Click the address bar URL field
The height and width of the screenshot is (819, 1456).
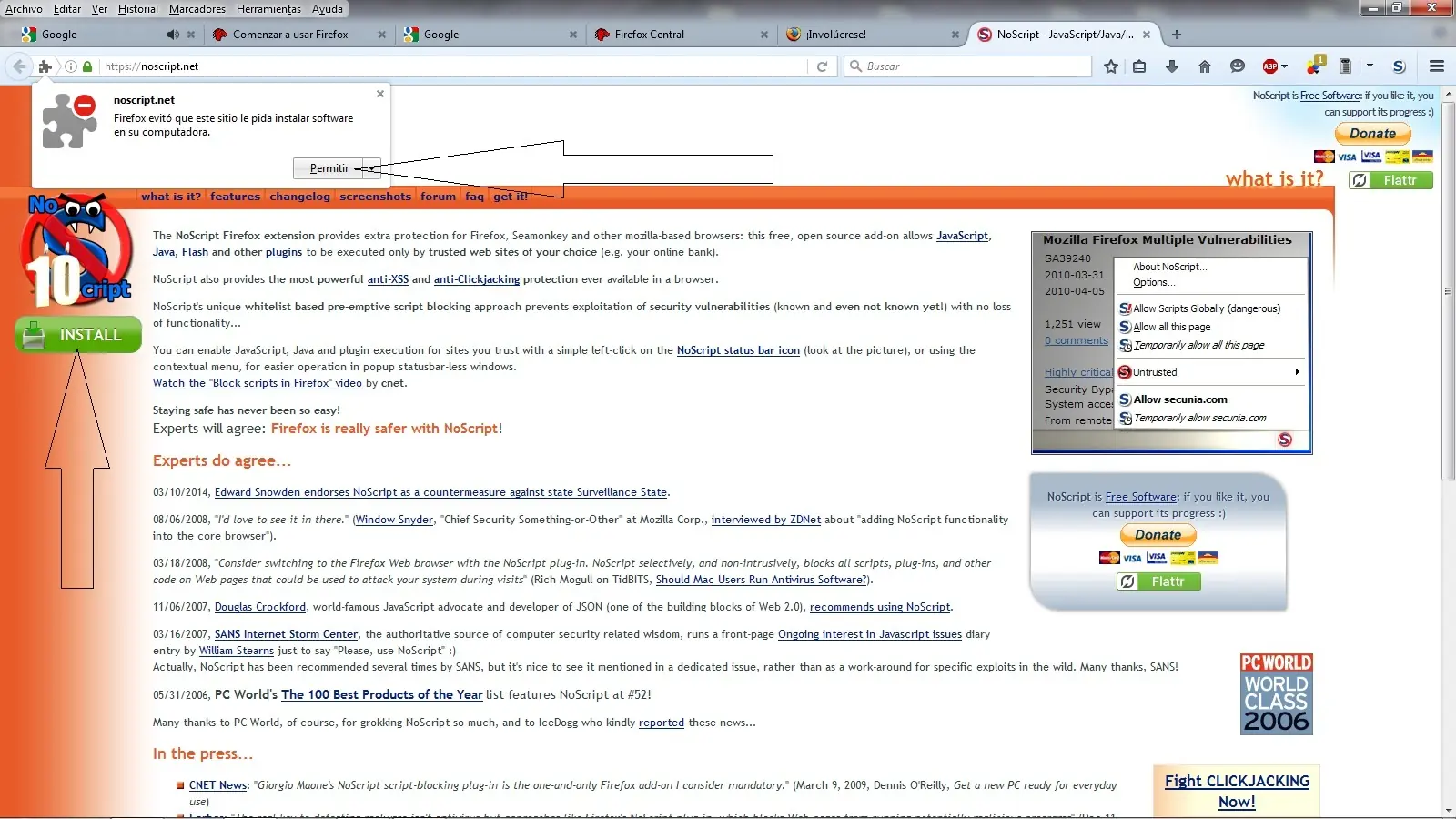tap(453, 66)
